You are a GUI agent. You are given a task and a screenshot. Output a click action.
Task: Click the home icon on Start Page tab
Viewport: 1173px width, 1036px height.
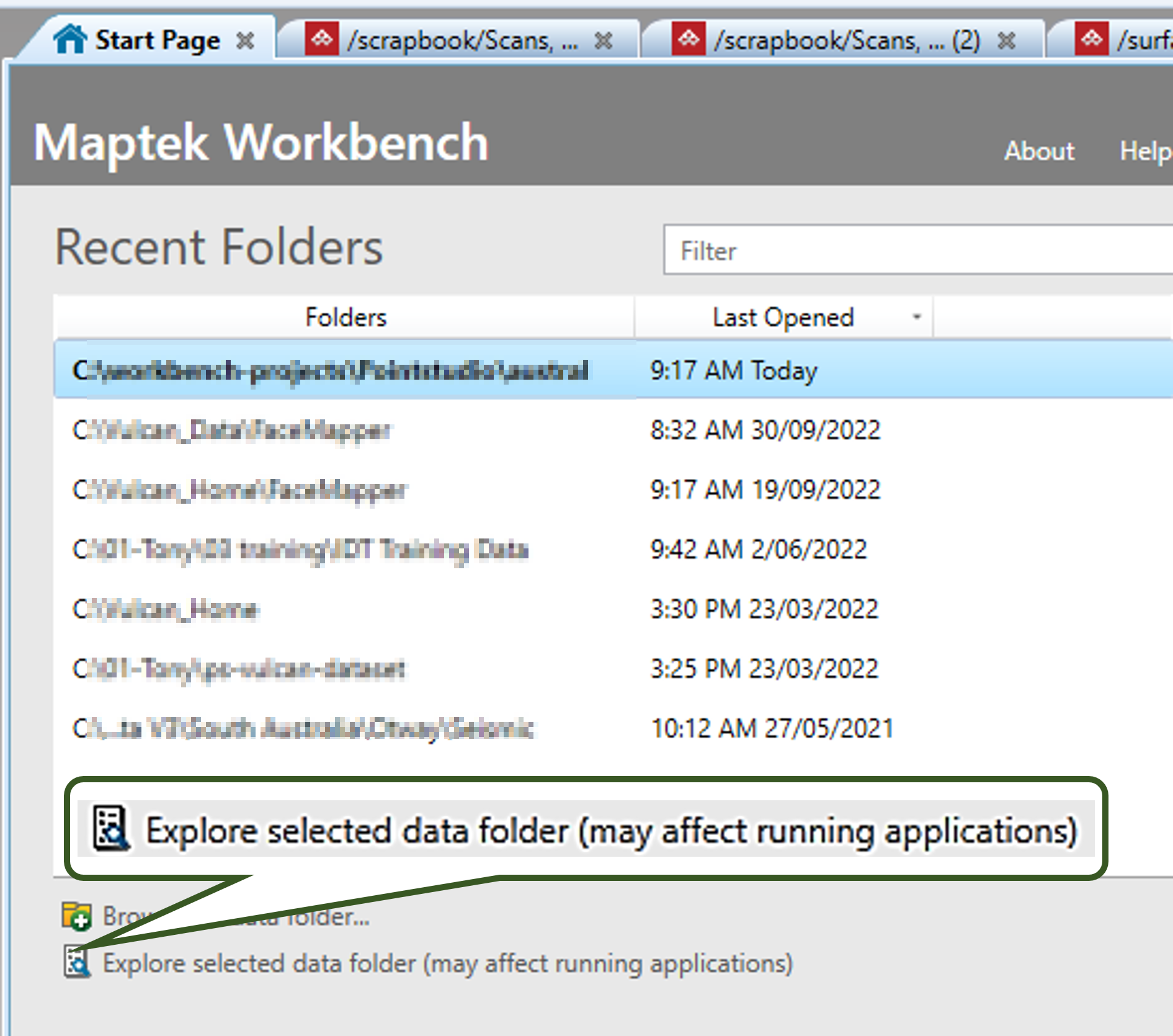[69, 39]
